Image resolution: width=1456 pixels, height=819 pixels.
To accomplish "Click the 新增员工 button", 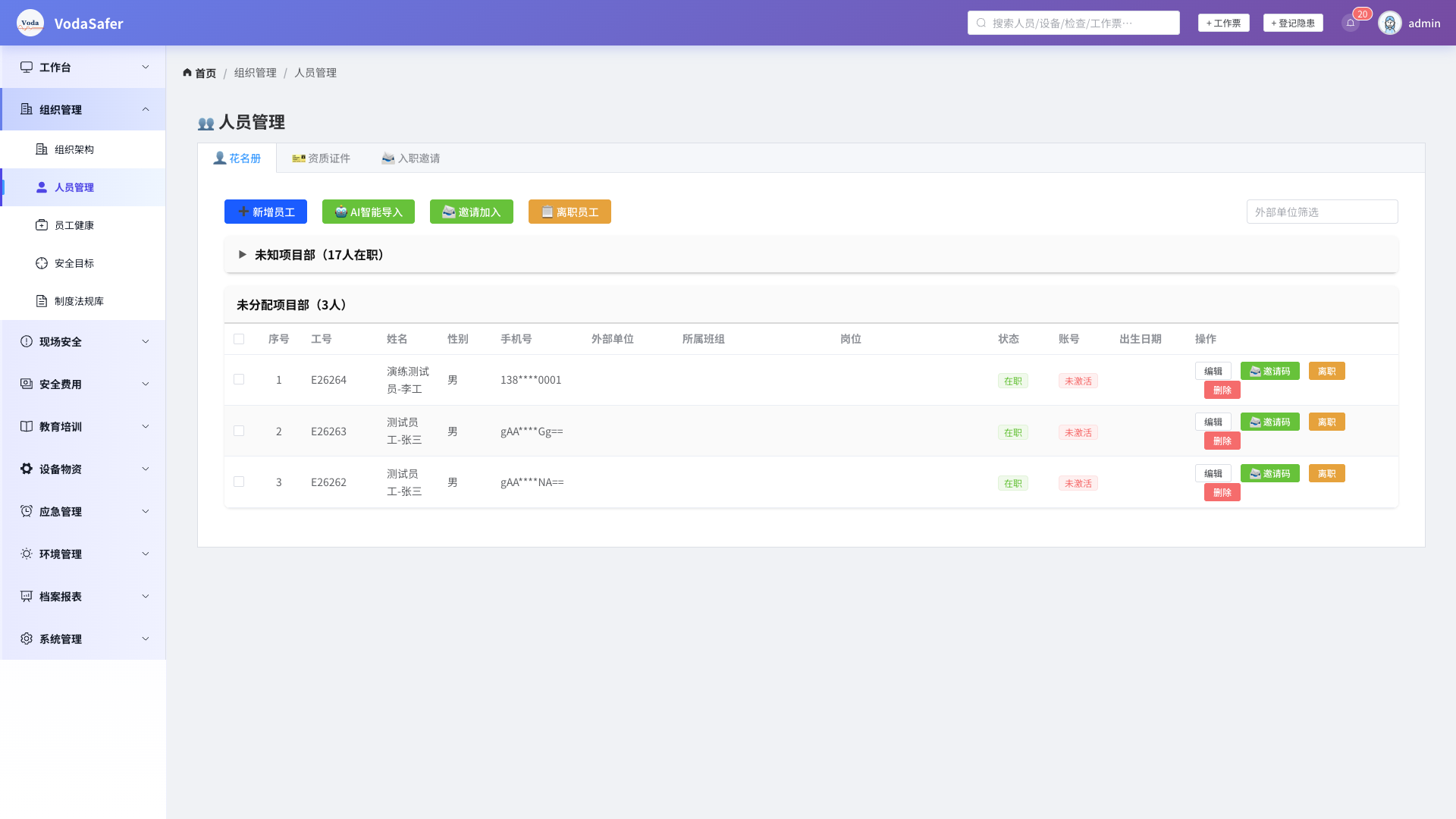I will [x=265, y=212].
